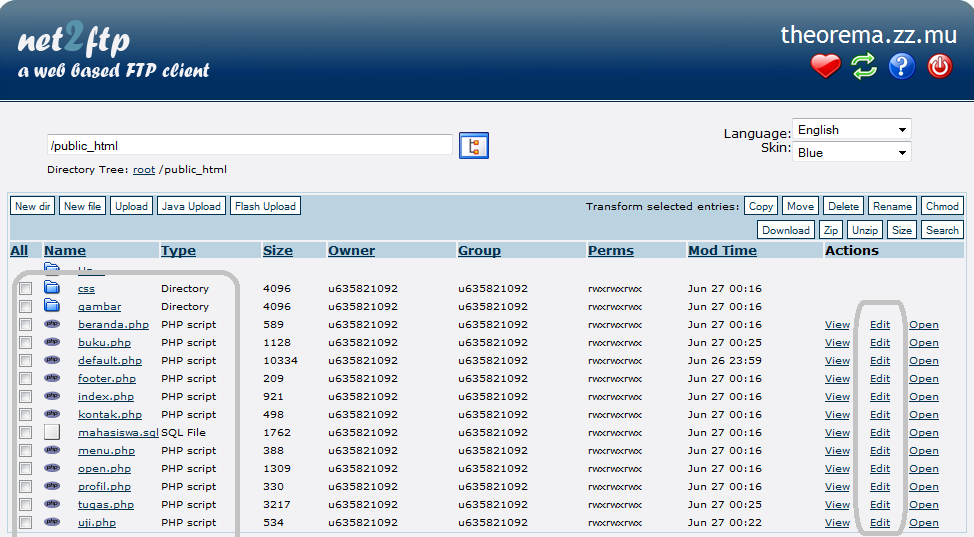The width and height of the screenshot is (974, 537).
Task: Click the Search button
Action: [942, 230]
